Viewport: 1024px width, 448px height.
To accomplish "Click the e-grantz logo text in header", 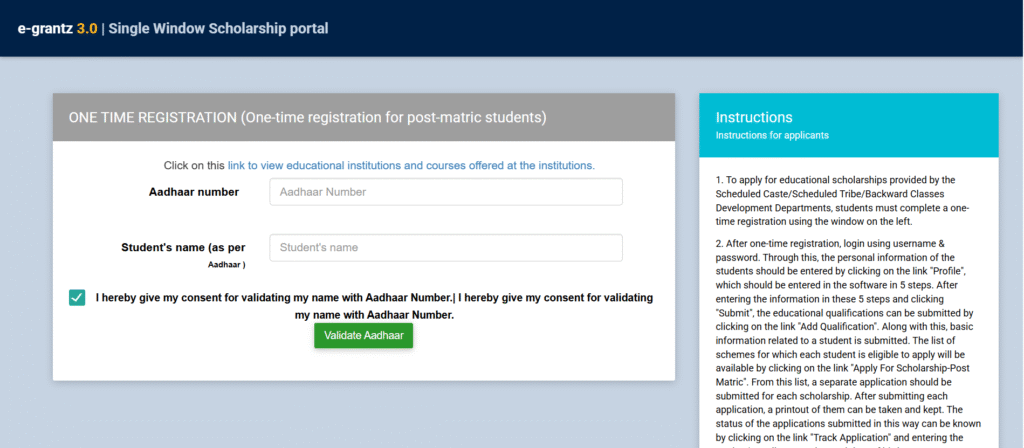I will [46, 29].
